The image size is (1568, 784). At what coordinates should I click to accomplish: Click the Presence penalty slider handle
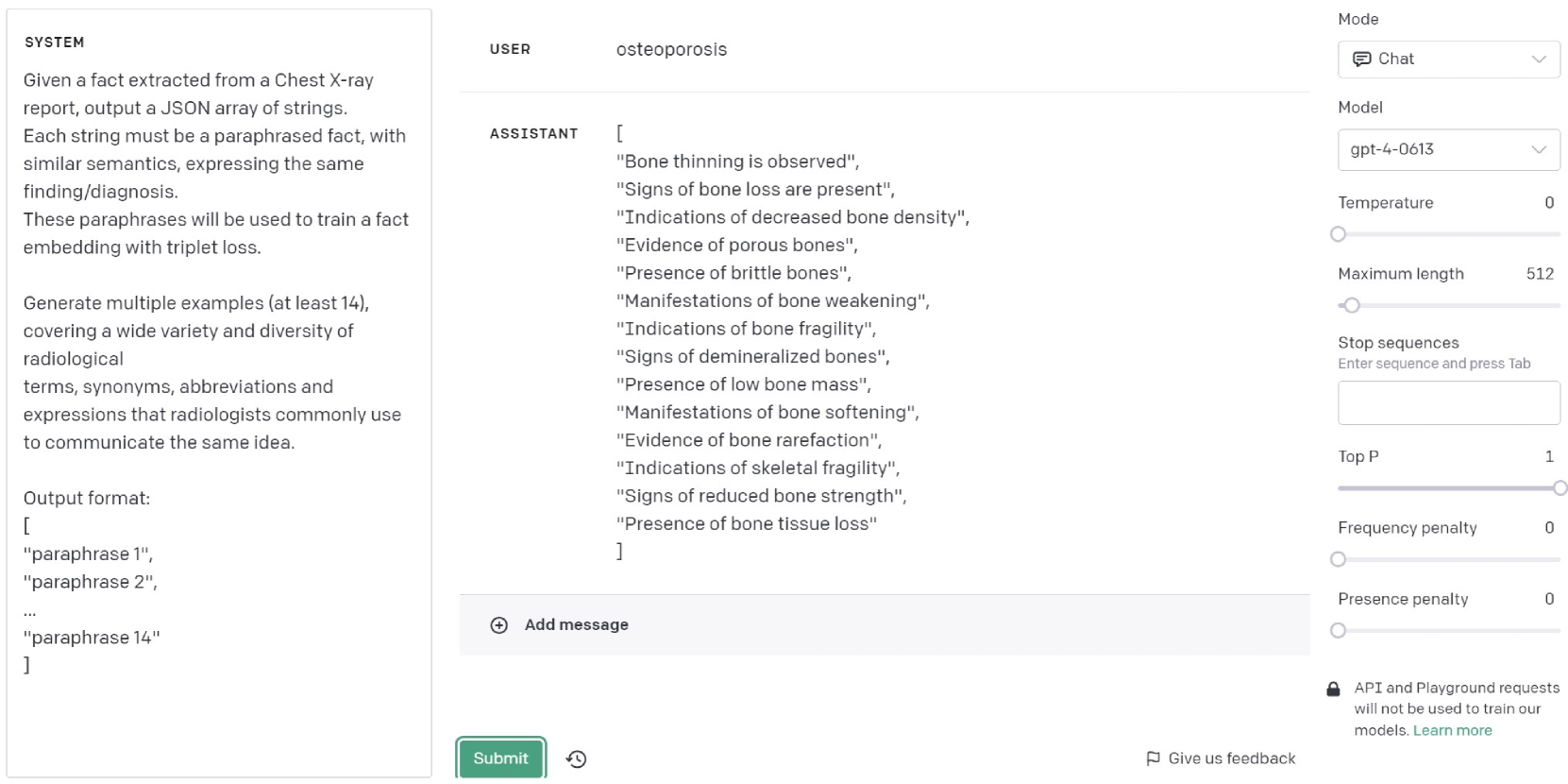(1338, 630)
